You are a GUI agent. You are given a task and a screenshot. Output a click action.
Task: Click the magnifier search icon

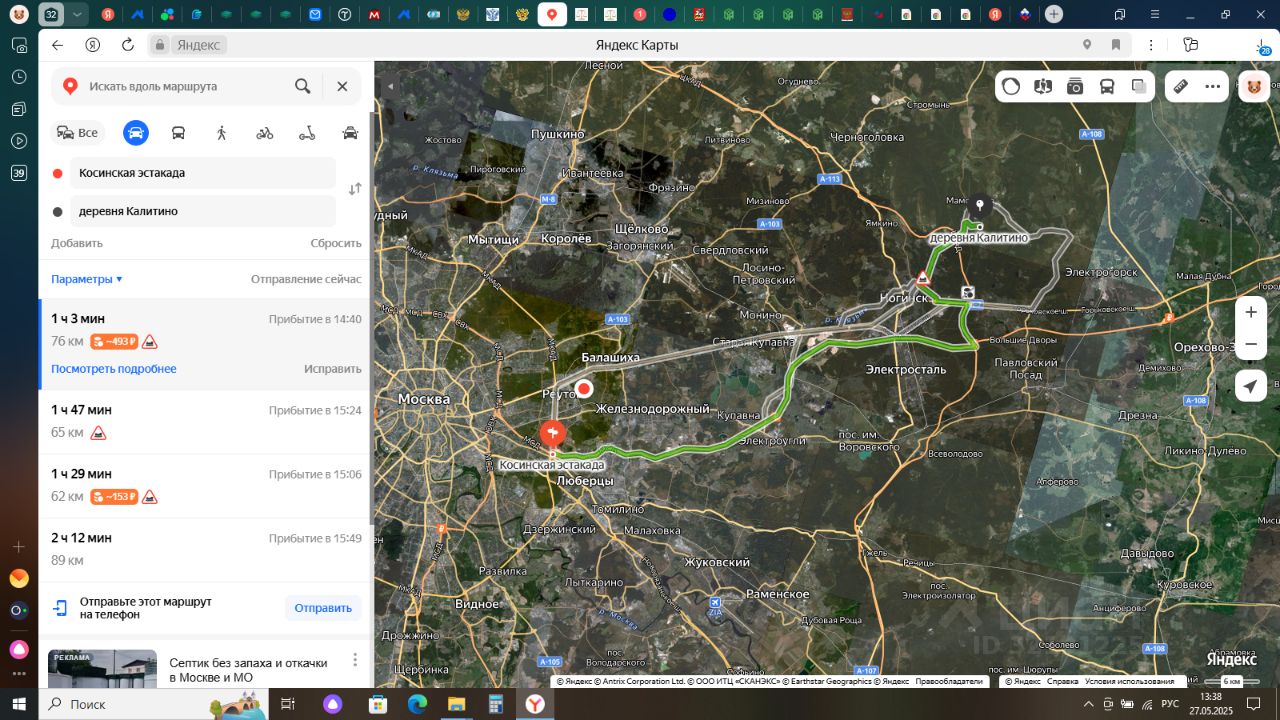(302, 86)
